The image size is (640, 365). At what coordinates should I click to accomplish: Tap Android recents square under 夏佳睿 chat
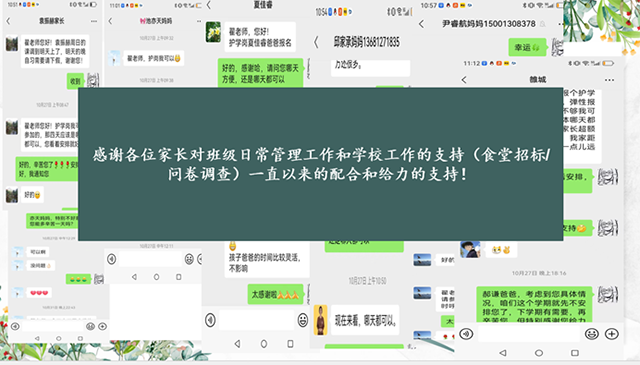(290, 344)
